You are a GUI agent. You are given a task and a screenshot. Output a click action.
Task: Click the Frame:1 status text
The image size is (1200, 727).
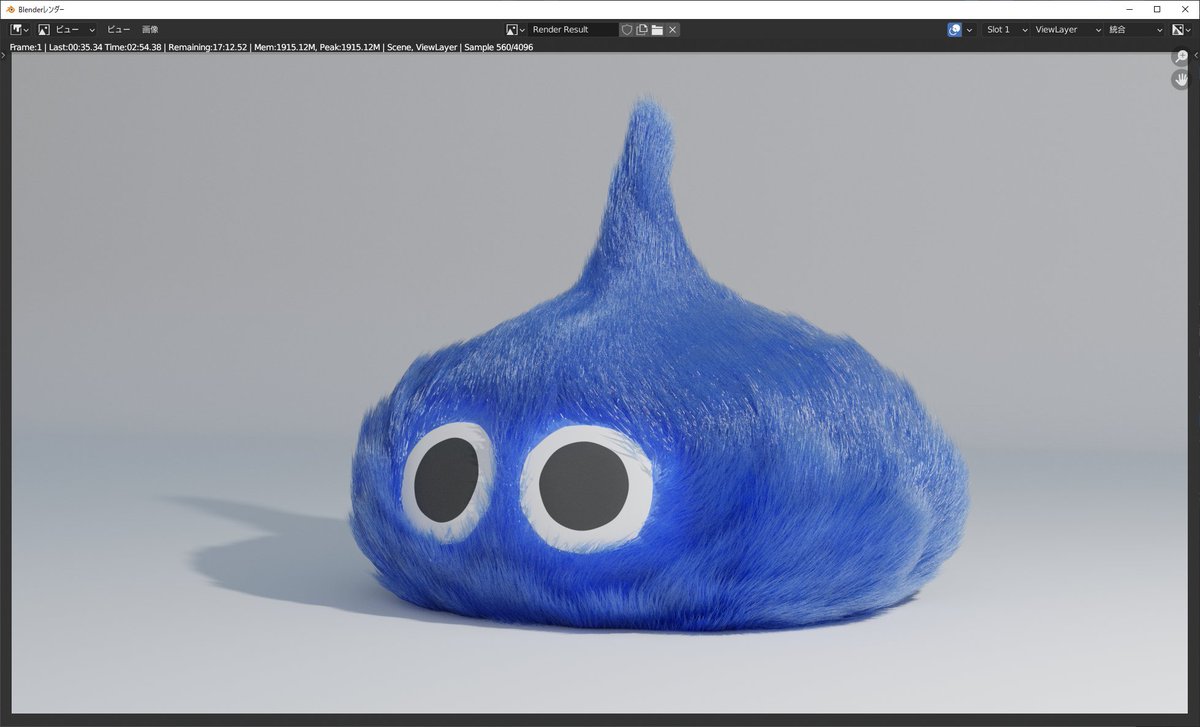(25, 47)
